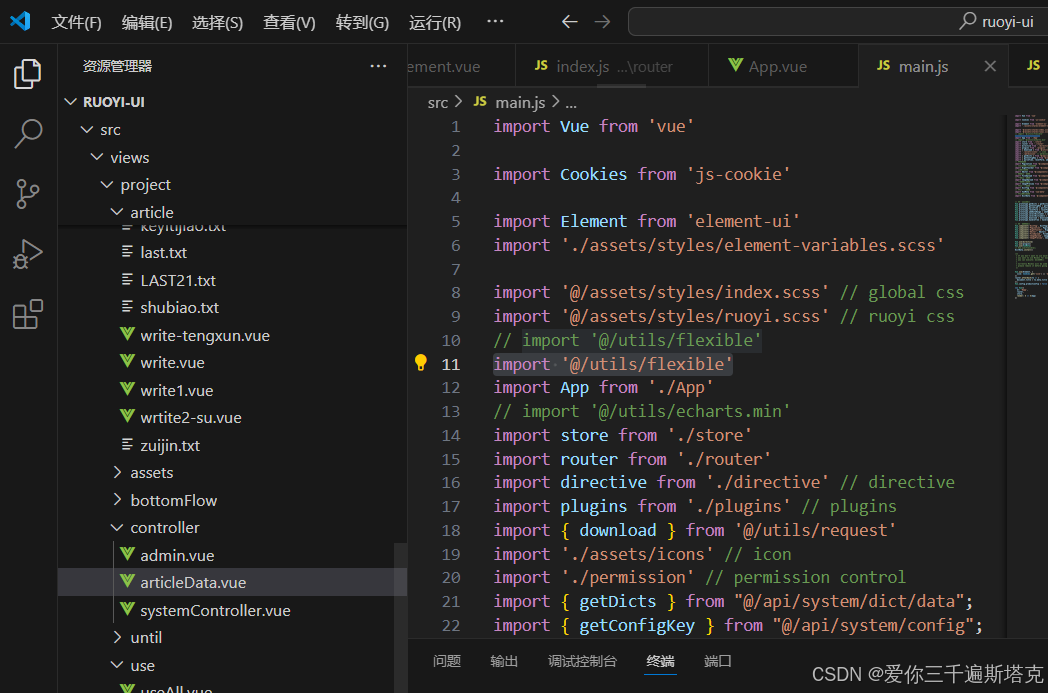Open the Extensions view
This screenshot has height=693, width=1048.
[x=27, y=314]
